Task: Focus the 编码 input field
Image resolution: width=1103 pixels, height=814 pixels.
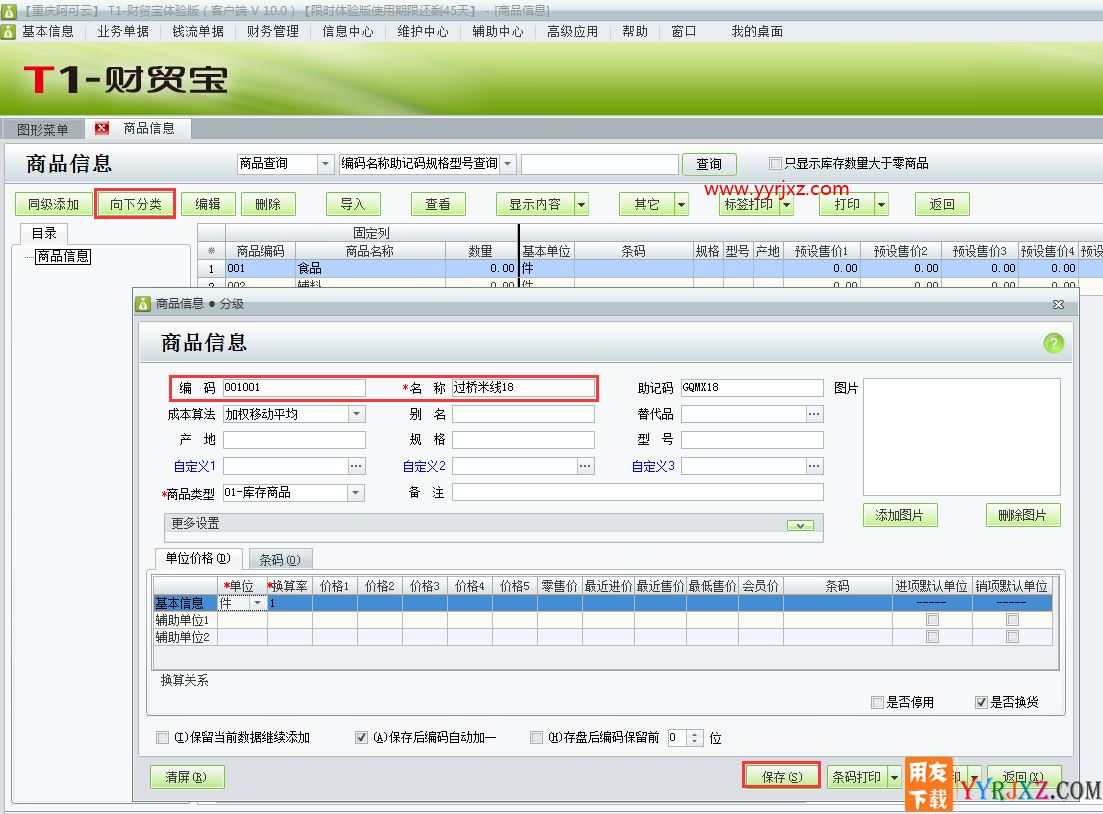Action: [x=294, y=388]
